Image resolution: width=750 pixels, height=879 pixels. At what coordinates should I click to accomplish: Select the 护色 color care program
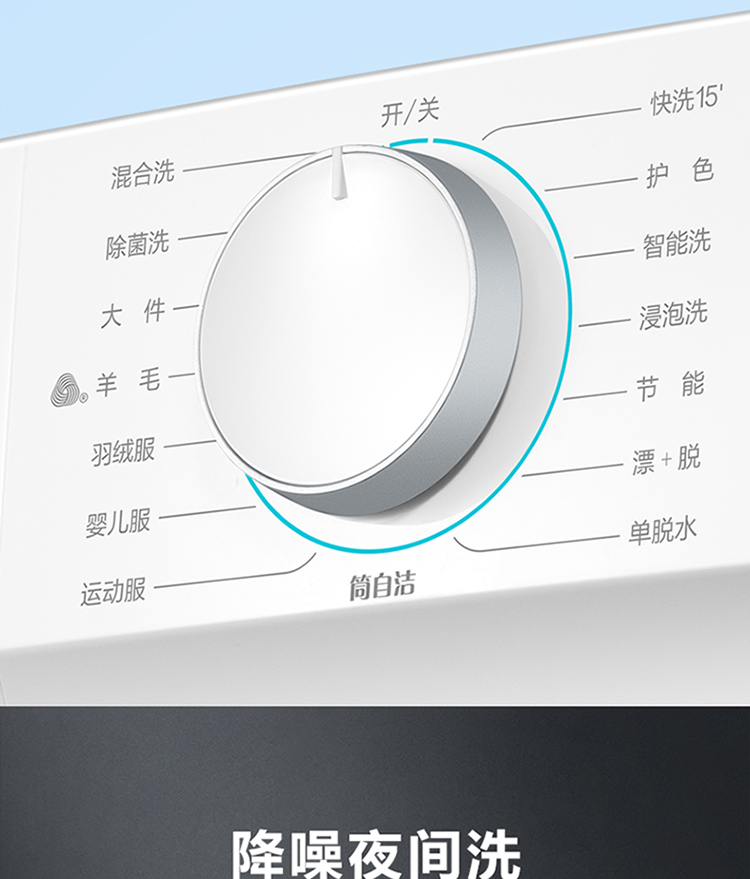point(679,173)
